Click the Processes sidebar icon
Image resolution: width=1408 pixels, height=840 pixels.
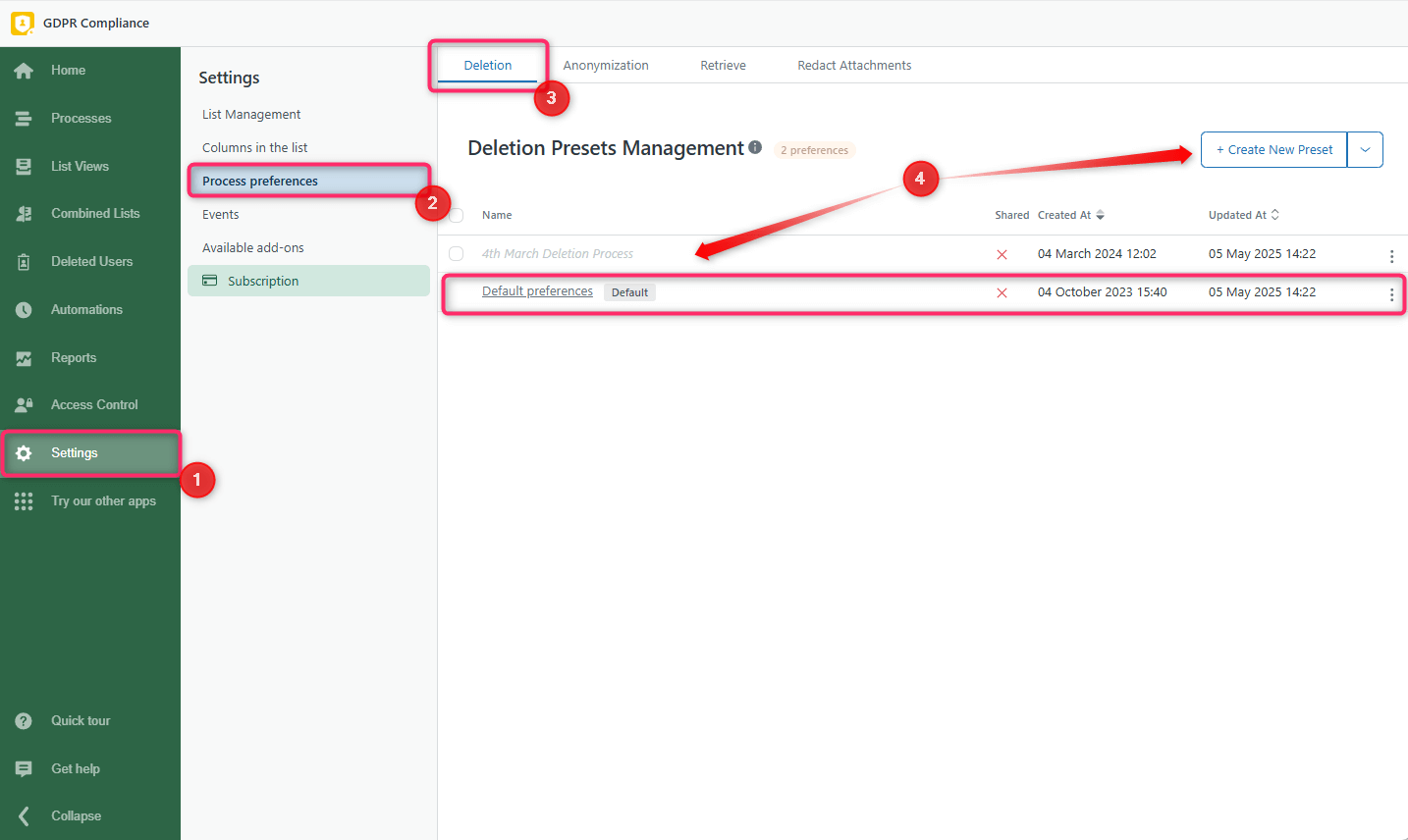tap(24, 119)
